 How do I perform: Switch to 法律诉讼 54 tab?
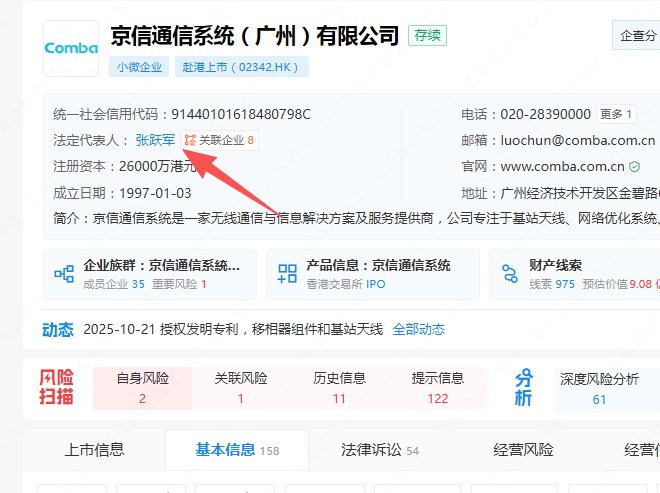pyautogui.click(x=380, y=450)
